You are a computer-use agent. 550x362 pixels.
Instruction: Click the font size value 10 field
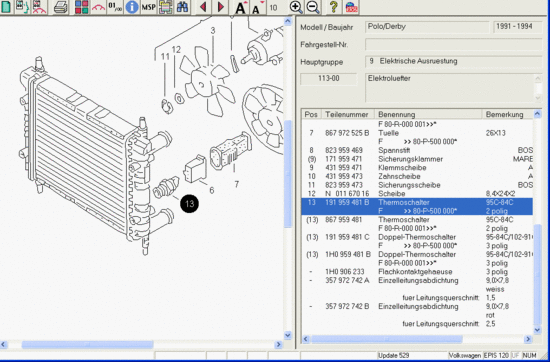[273, 7]
